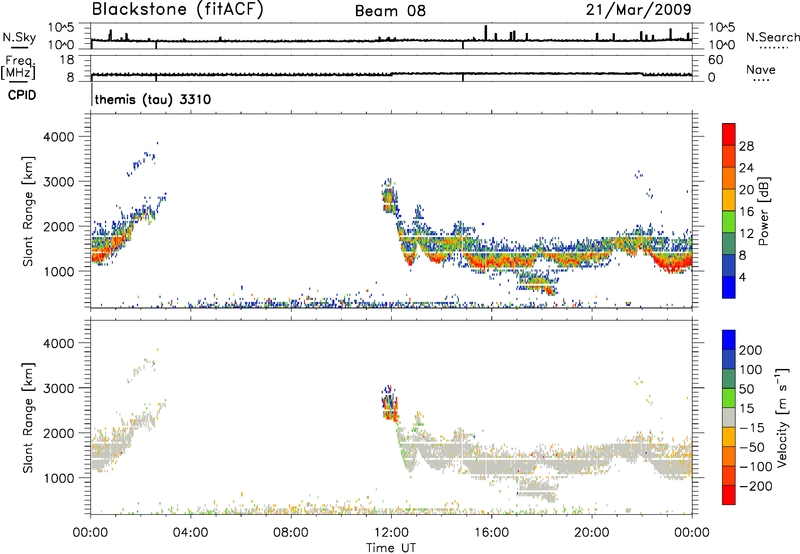Viewport: 800px width, 554px height.
Task: Click the "CPID" row label
Action: 22,95
